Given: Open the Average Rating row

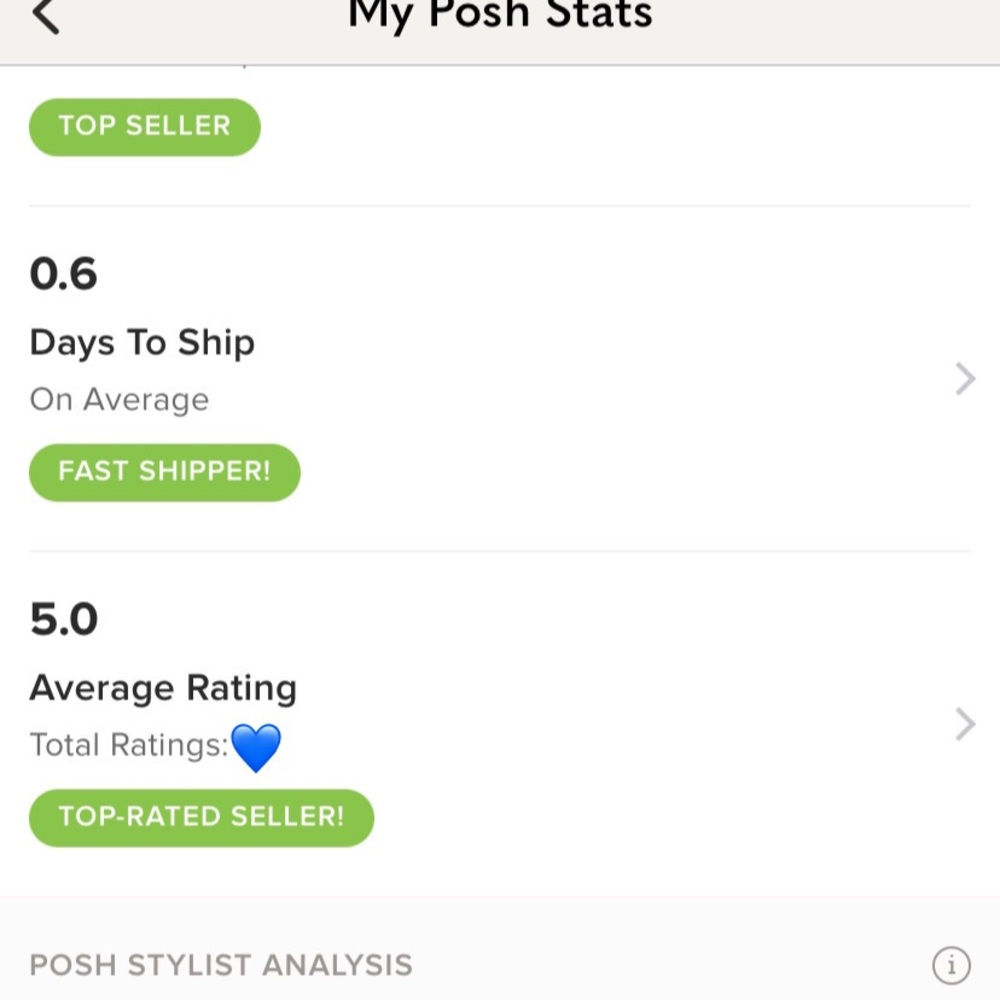Looking at the screenshot, I should 500,724.
